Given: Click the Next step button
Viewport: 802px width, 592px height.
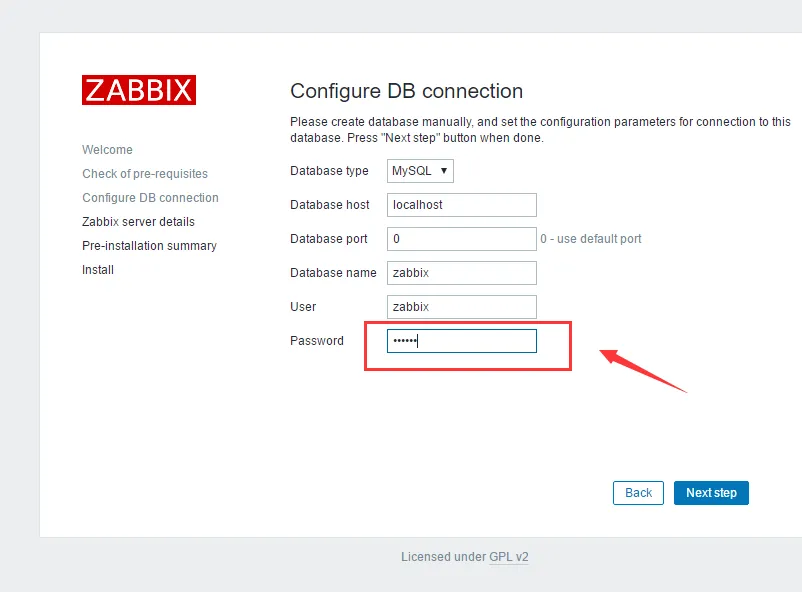Looking at the screenshot, I should 711,493.
